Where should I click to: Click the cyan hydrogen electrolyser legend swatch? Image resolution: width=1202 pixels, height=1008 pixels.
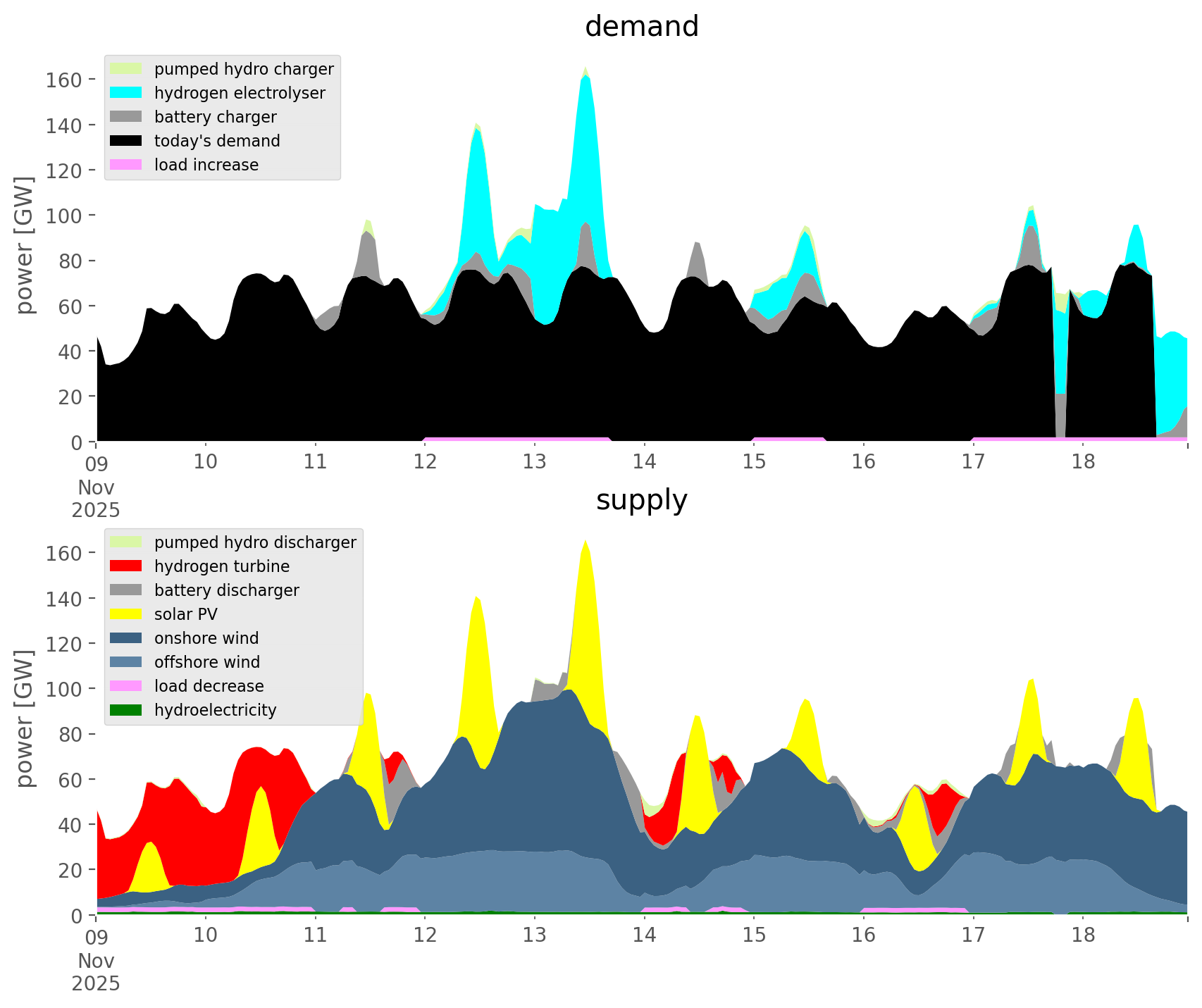126,93
